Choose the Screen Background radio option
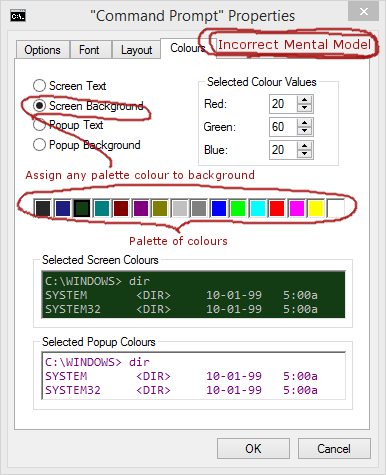This screenshot has height=475, width=386. click(x=88, y=106)
